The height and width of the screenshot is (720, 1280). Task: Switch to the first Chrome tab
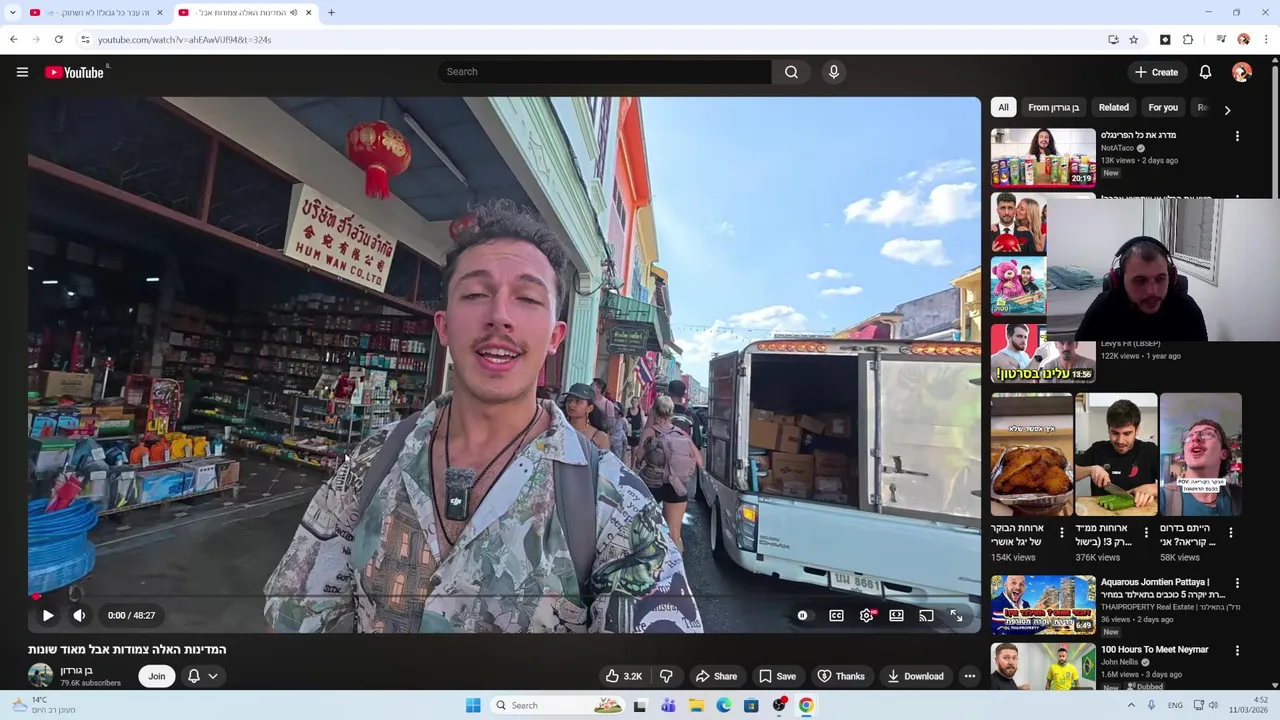tap(96, 12)
